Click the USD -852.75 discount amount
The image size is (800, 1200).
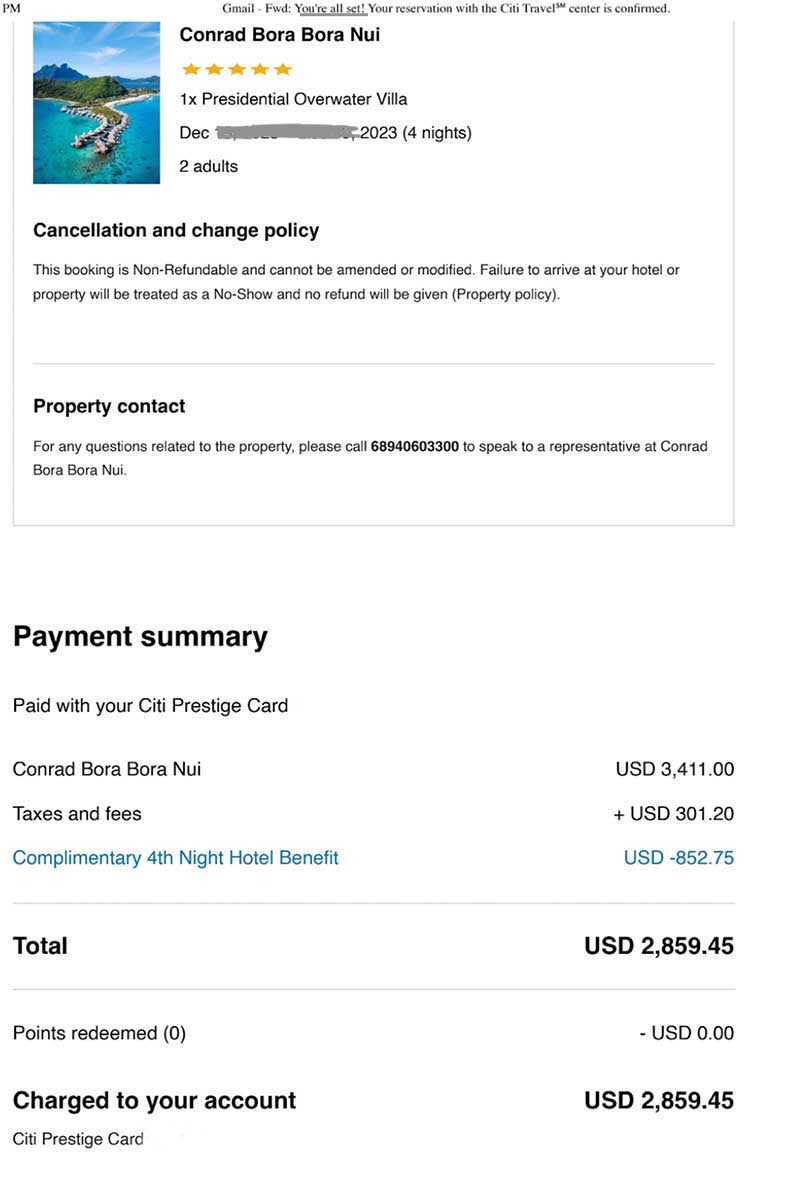tap(678, 858)
